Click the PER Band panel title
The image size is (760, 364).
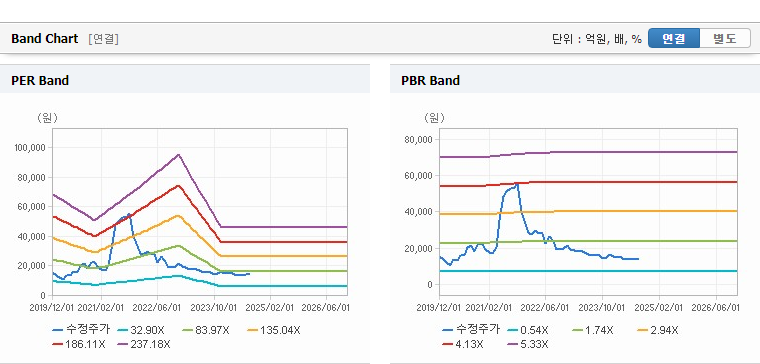[40, 80]
